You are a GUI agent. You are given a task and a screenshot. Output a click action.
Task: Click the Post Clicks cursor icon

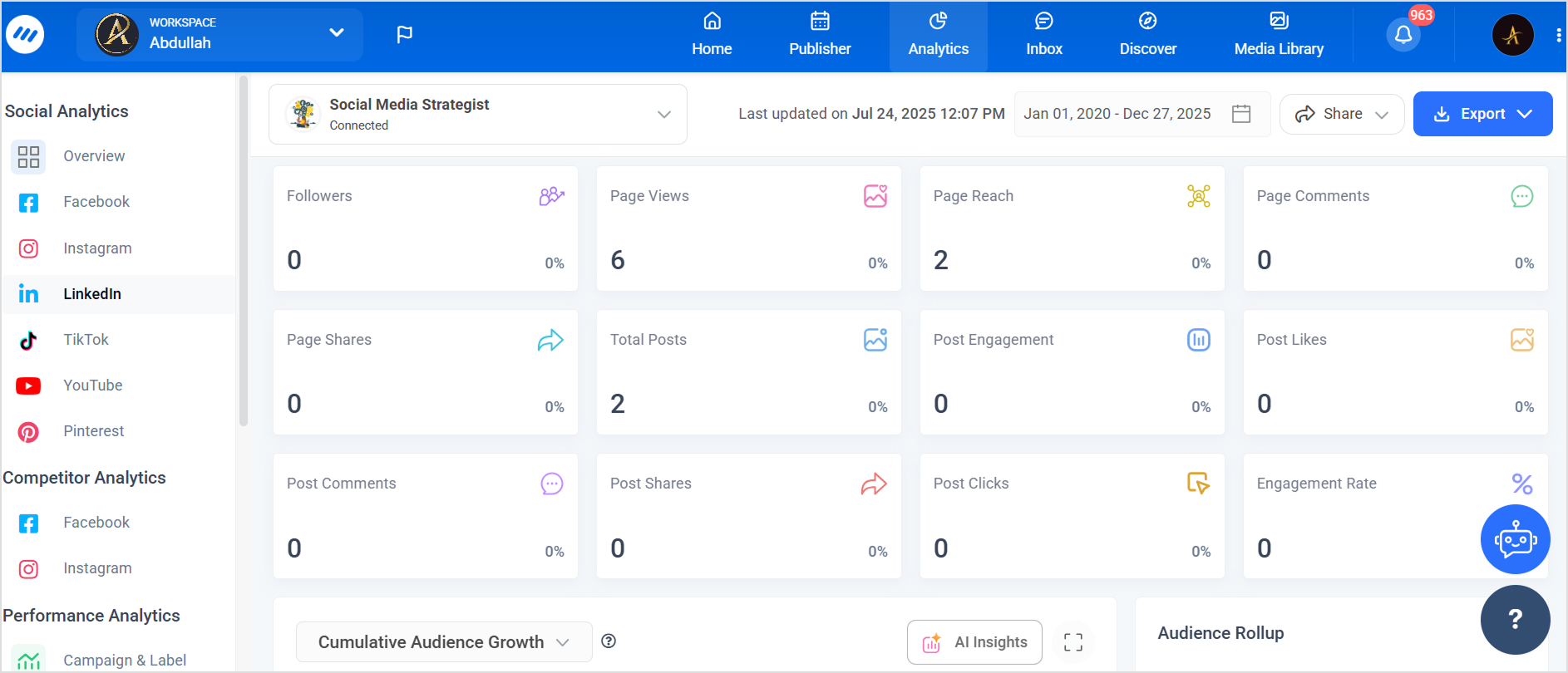coord(1198,484)
